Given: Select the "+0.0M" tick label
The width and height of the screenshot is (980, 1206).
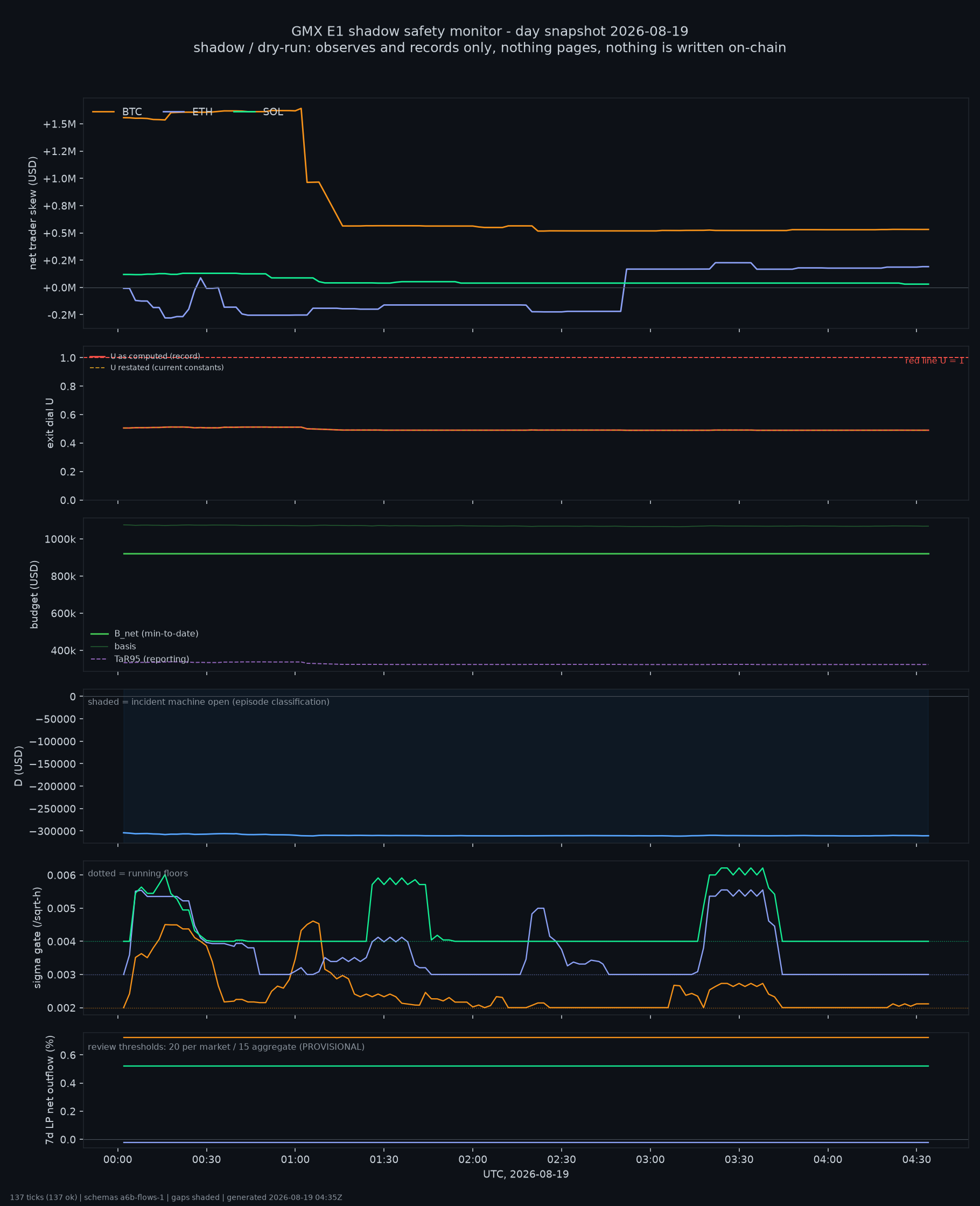Looking at the screenshot, I should [x=59, y=288].
